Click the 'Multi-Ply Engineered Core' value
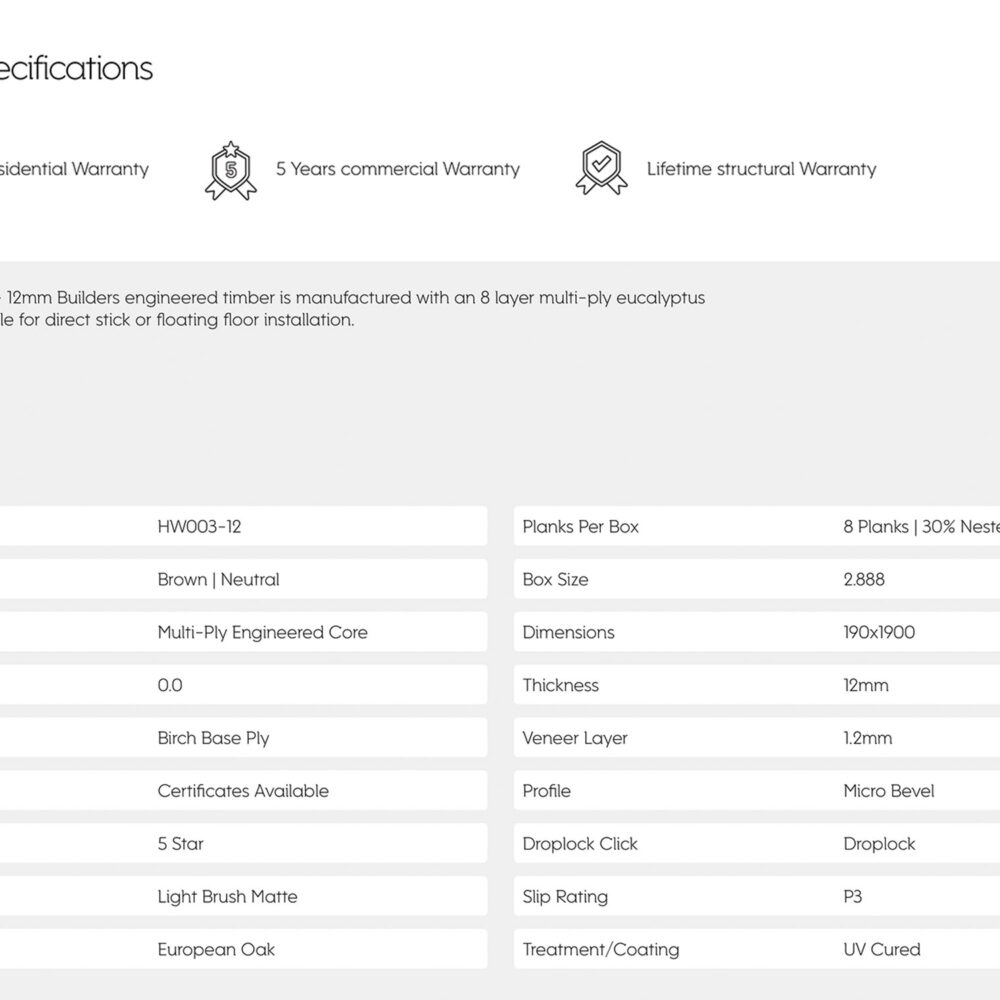The width and height of the screenshot is (1000, 1000). pos(262,633)
